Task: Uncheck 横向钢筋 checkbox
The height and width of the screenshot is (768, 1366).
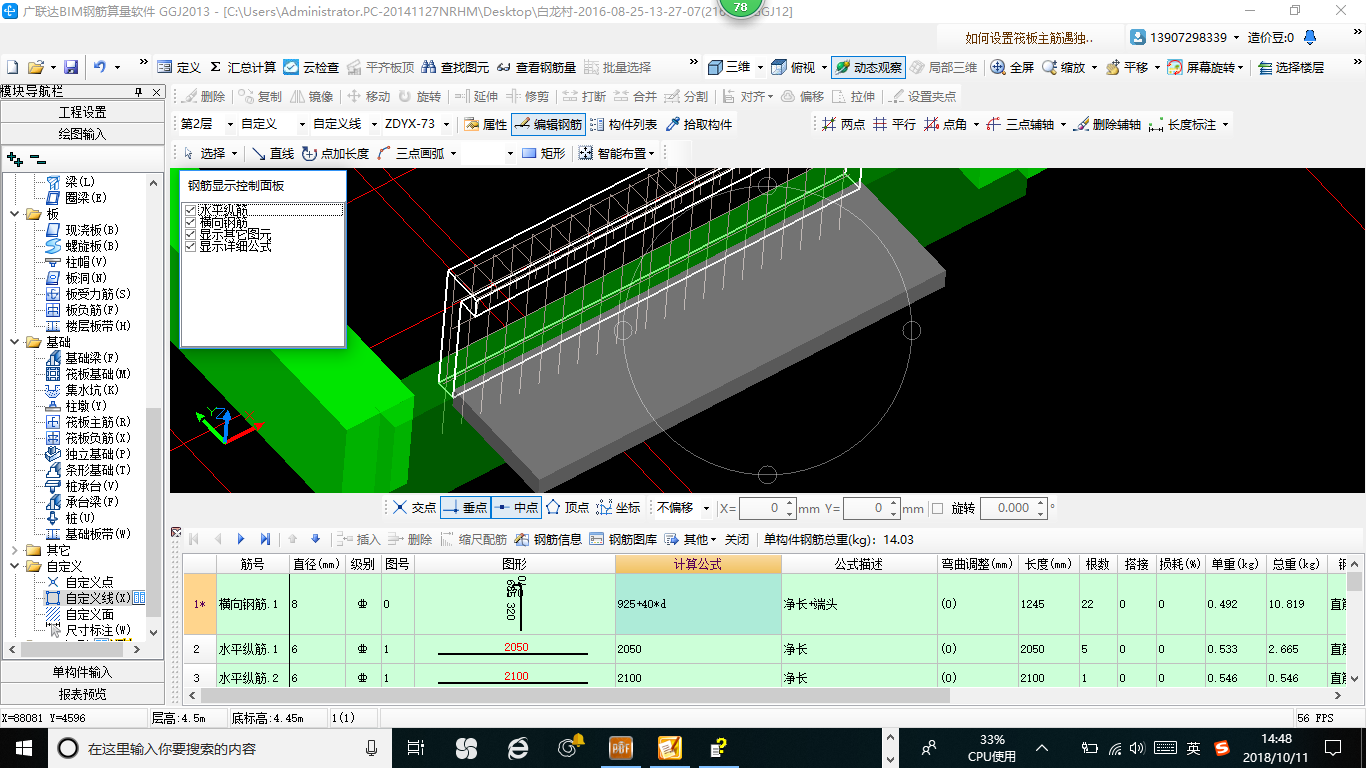Action: coord(190,222)
